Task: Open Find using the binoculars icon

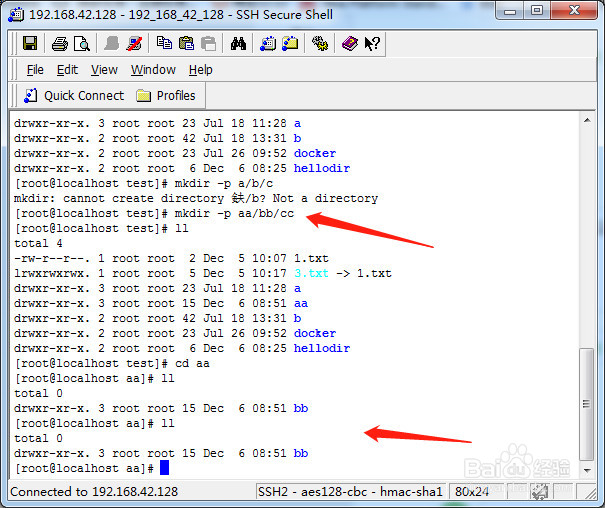Action: coord(238,44)
